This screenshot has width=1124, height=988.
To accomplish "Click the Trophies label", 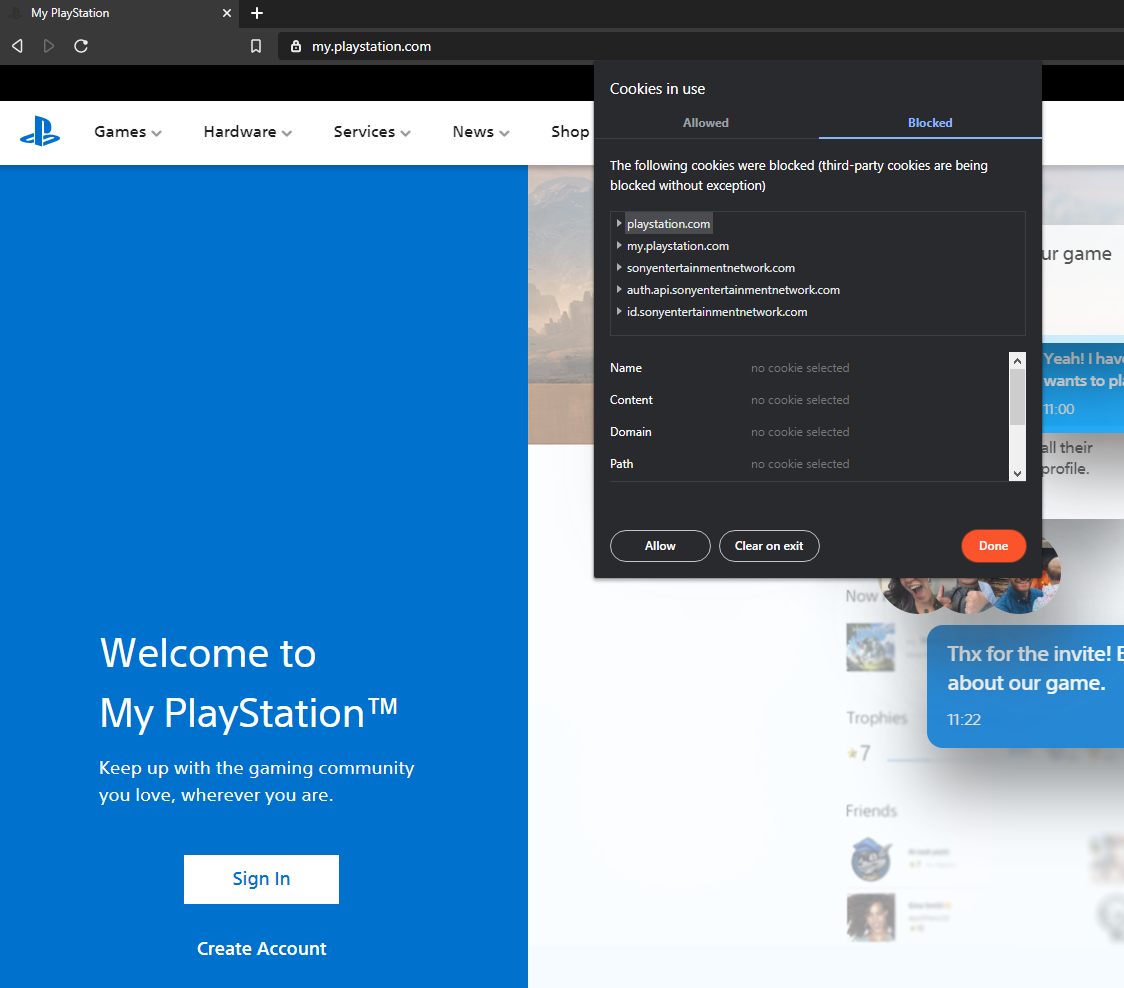I will (x=877, y=718).
